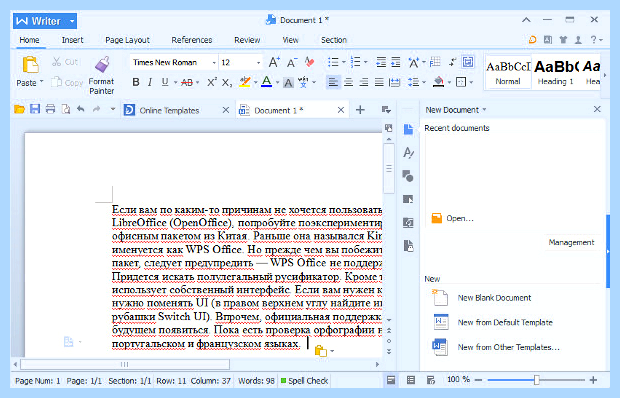The width and height of the screenshot is (620, 398).
Task: Increase paragraph indent
Action: pyautogui.click(x=395, y=62)
